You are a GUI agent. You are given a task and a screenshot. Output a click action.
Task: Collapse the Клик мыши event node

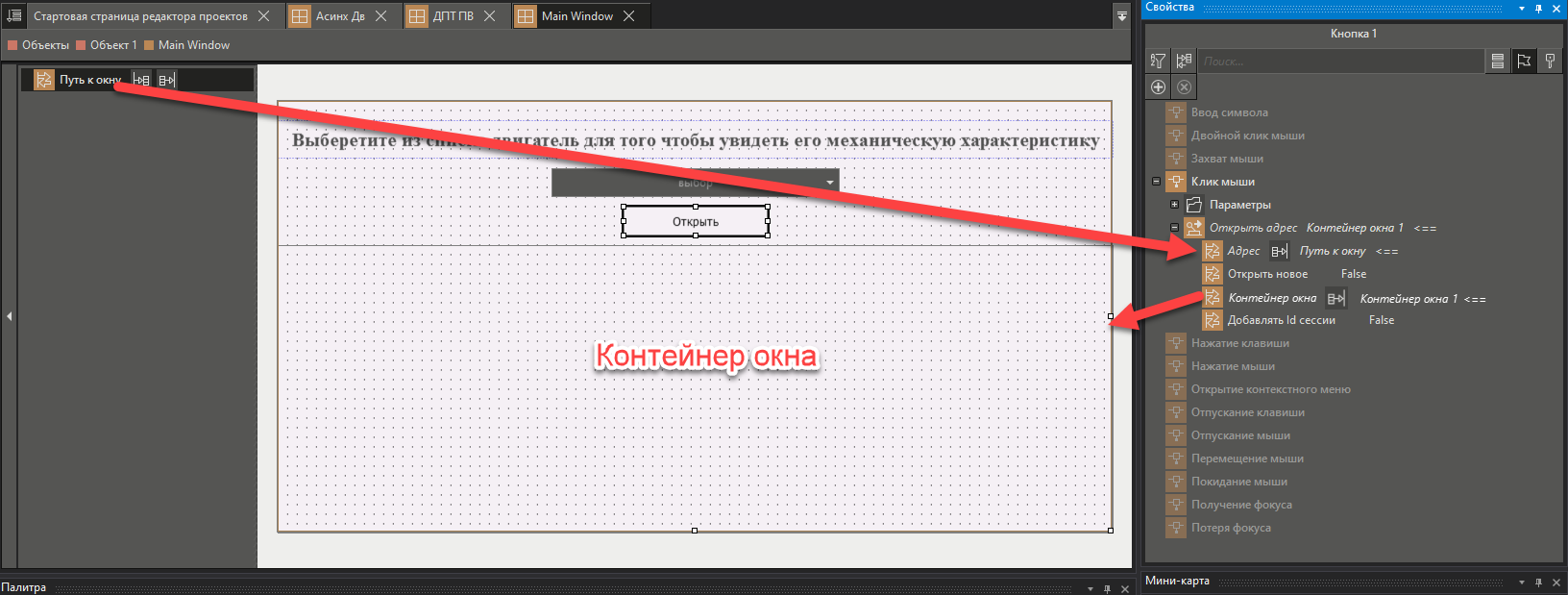click(1156, 181)
